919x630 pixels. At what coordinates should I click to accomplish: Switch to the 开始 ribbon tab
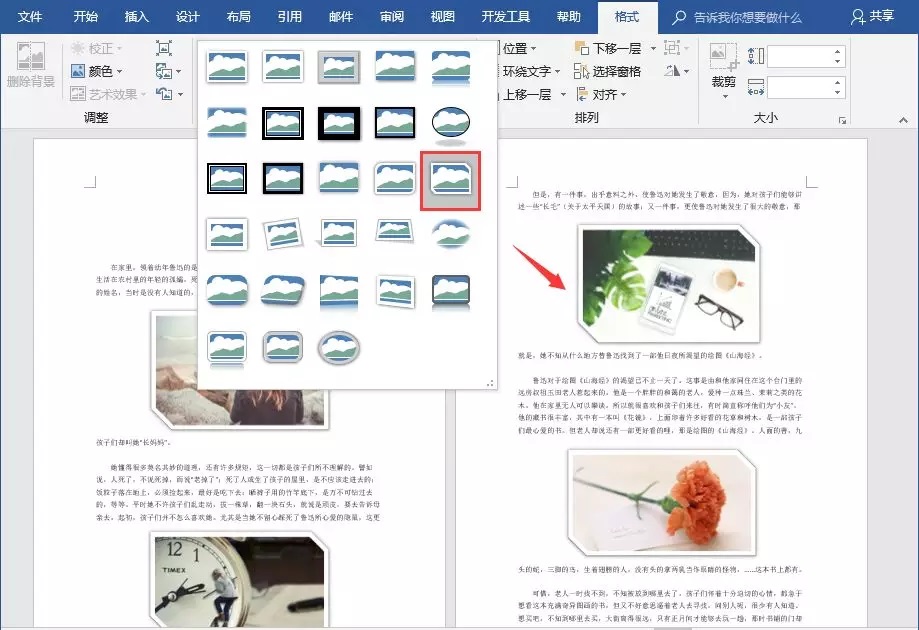85,16
